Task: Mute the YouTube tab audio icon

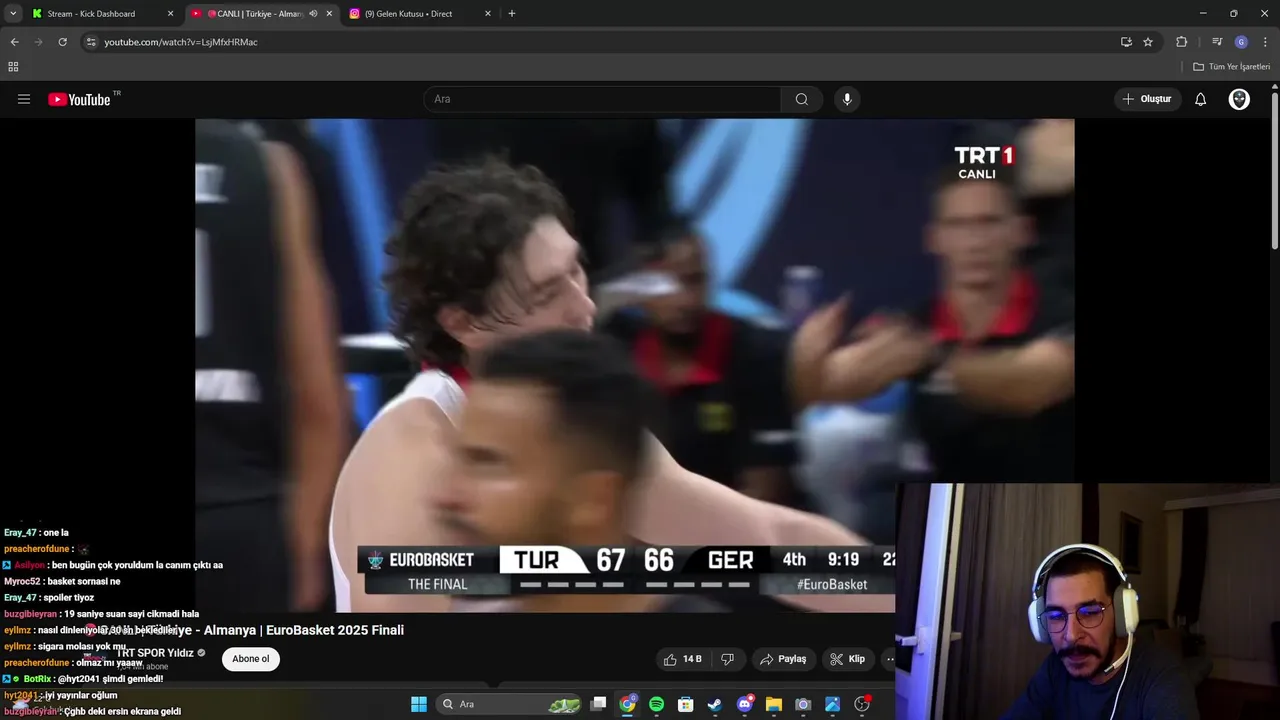Action: [313, 14]
